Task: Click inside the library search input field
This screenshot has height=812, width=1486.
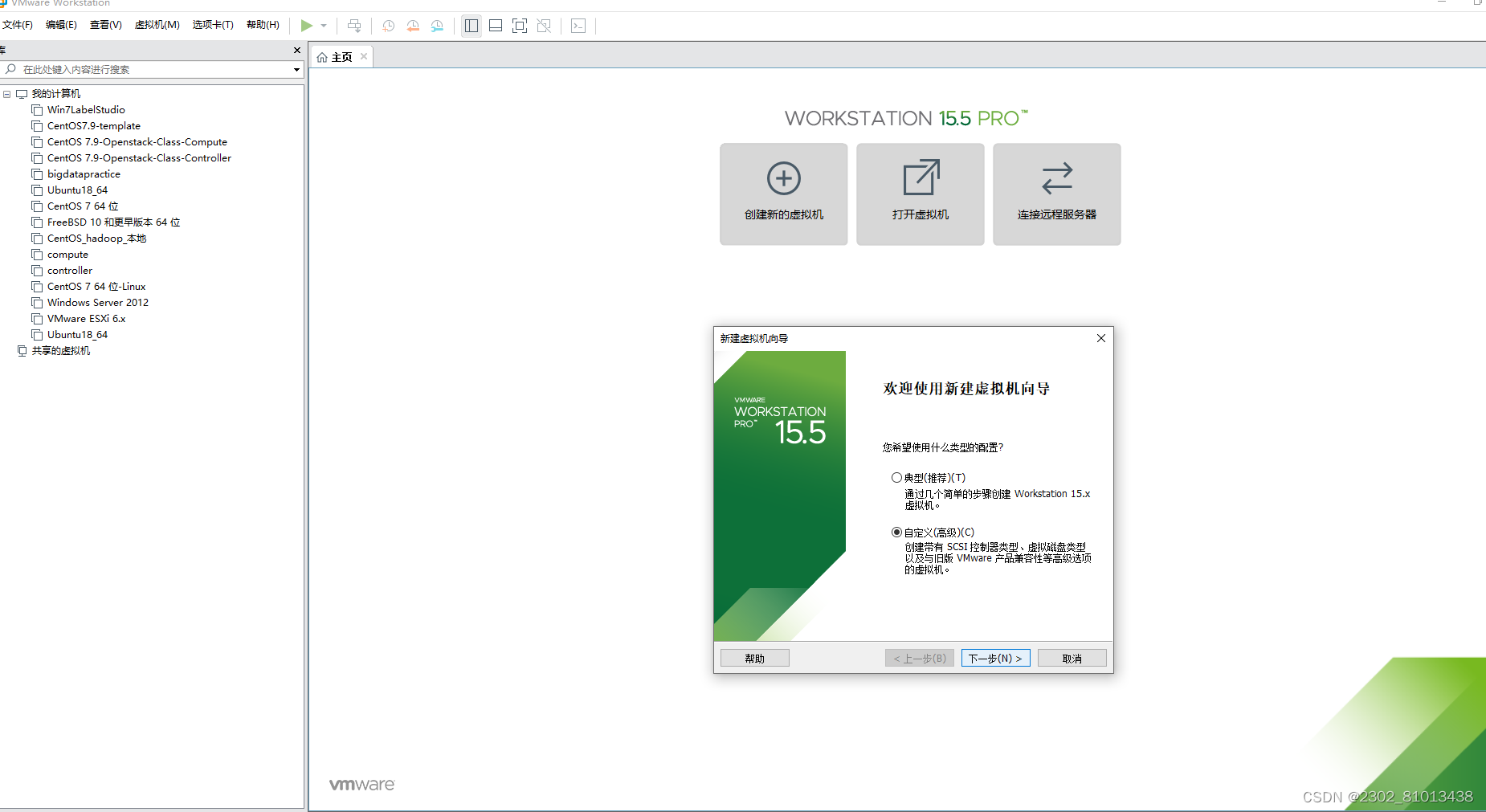Action: point(153,70)
